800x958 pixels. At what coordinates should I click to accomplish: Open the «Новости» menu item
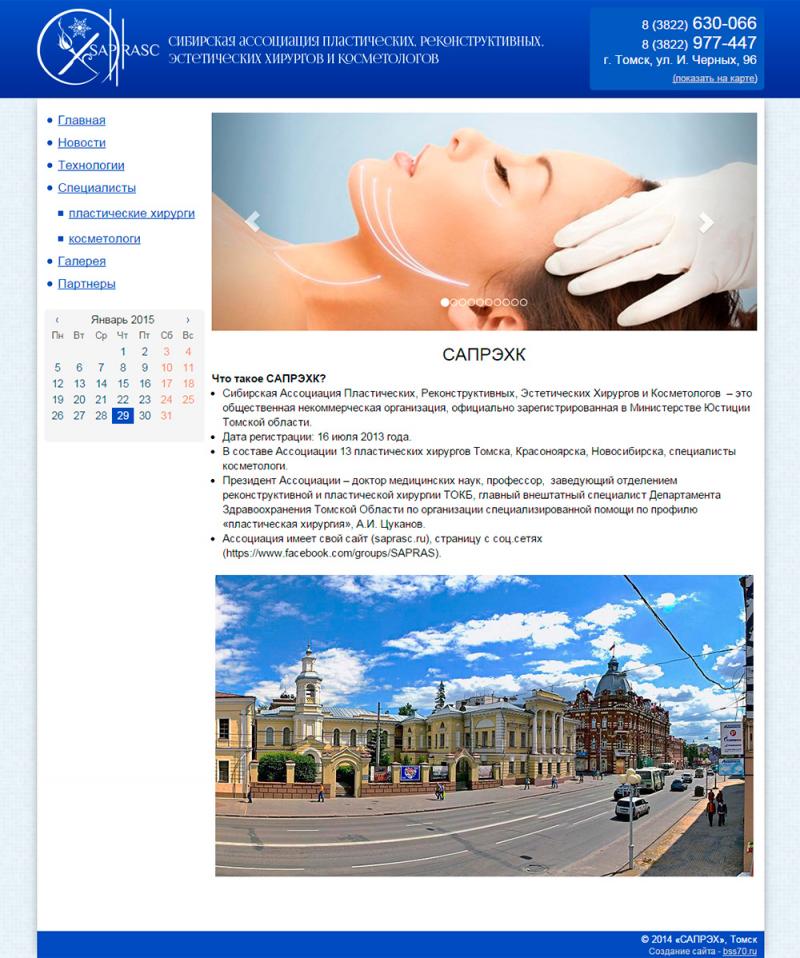click(81, 143)
